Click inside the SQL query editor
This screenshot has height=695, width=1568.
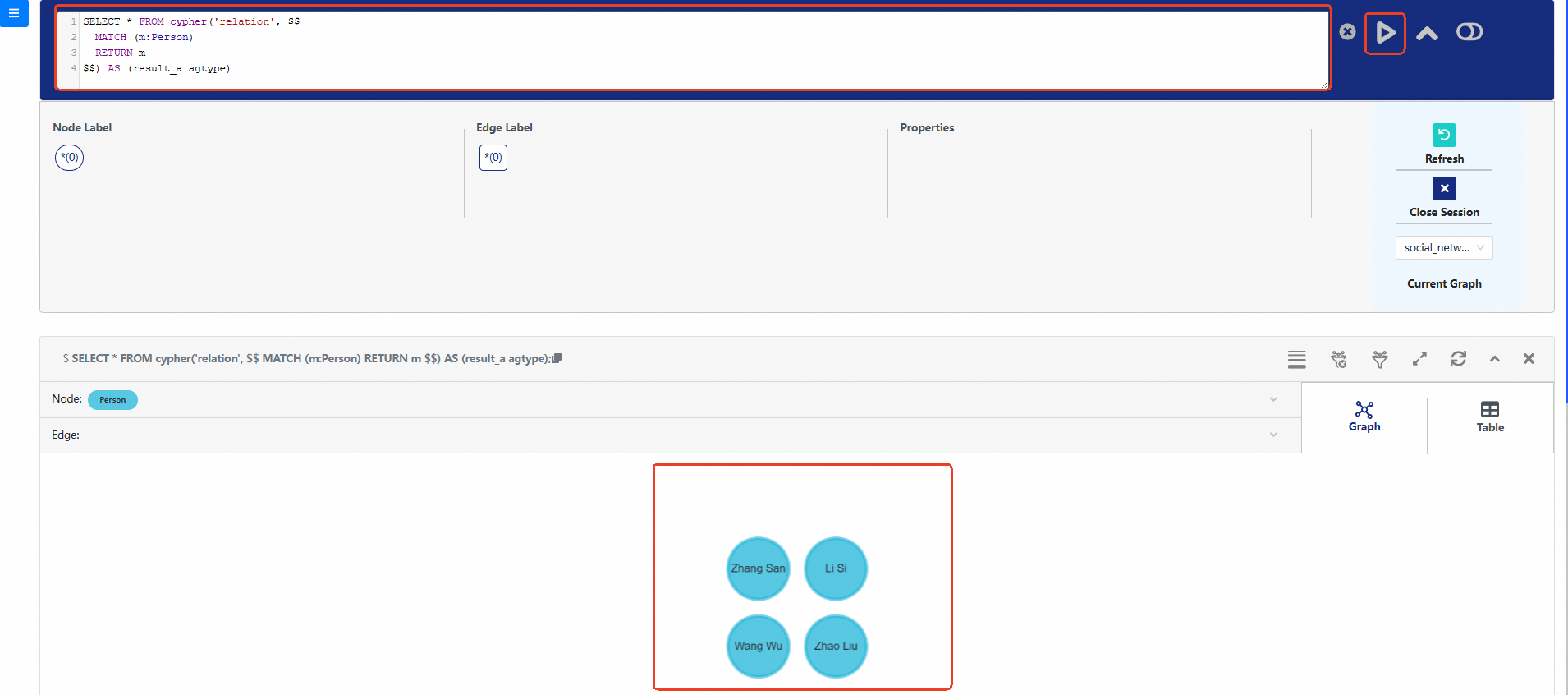pyautogui.click(x=693, y=48)
